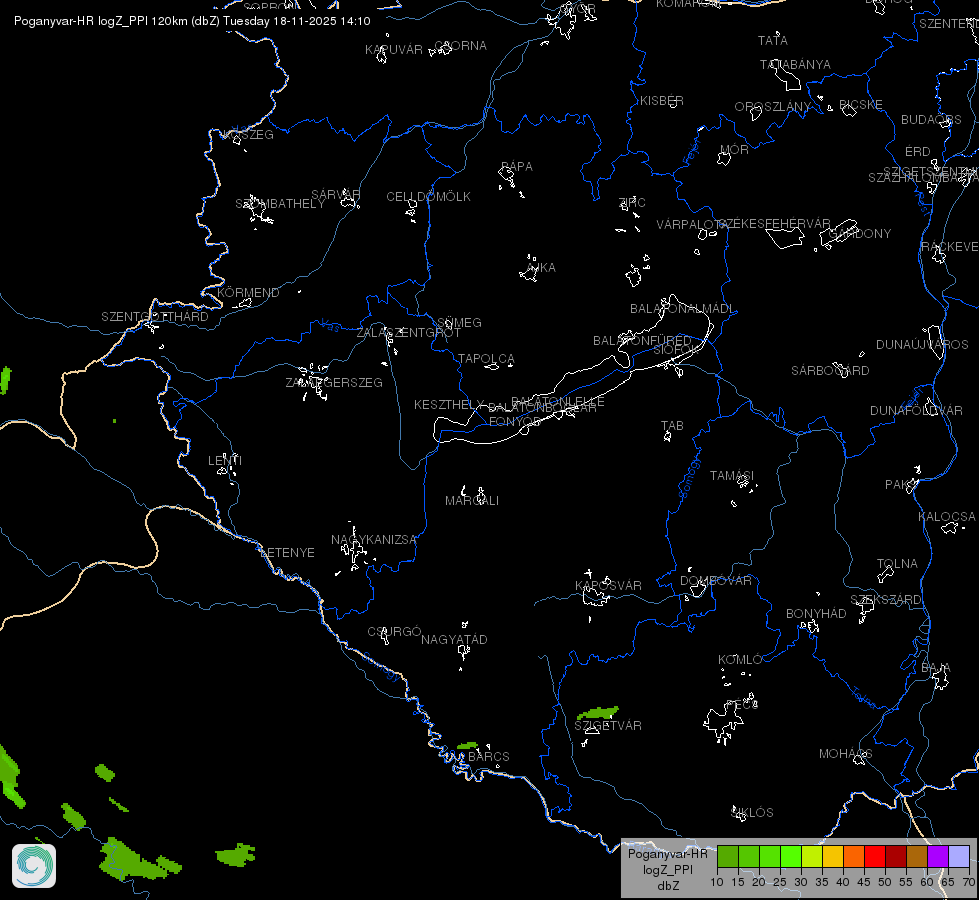
Task: Click the TATA town label
Action: coord(772,41)
